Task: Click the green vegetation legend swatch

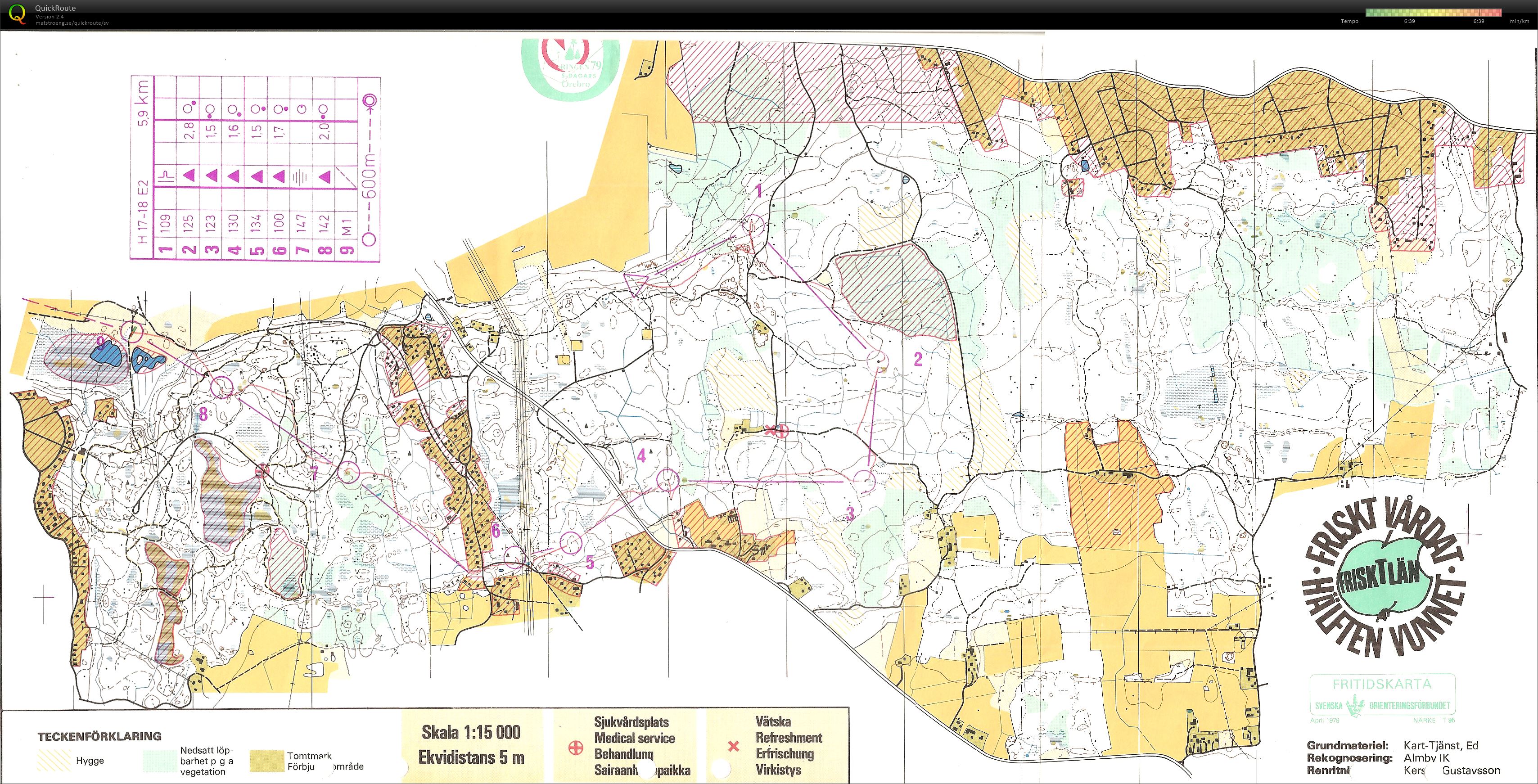Action: point(161,761)
